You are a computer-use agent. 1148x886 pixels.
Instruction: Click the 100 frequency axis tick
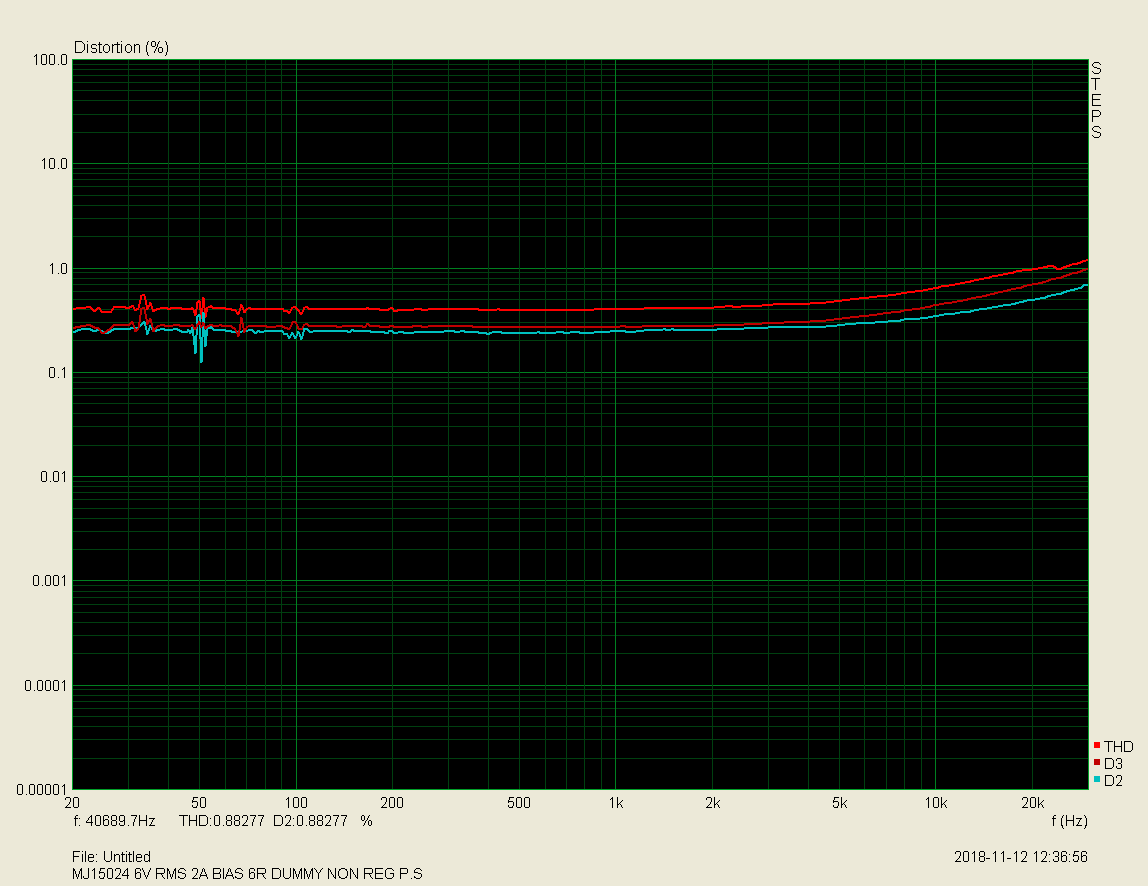pyautogui.click(x=296, y=803)
